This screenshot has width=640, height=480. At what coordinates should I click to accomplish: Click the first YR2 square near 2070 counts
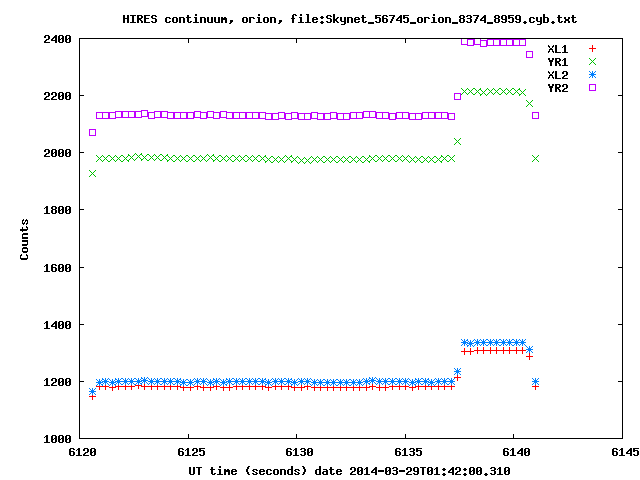93,133
